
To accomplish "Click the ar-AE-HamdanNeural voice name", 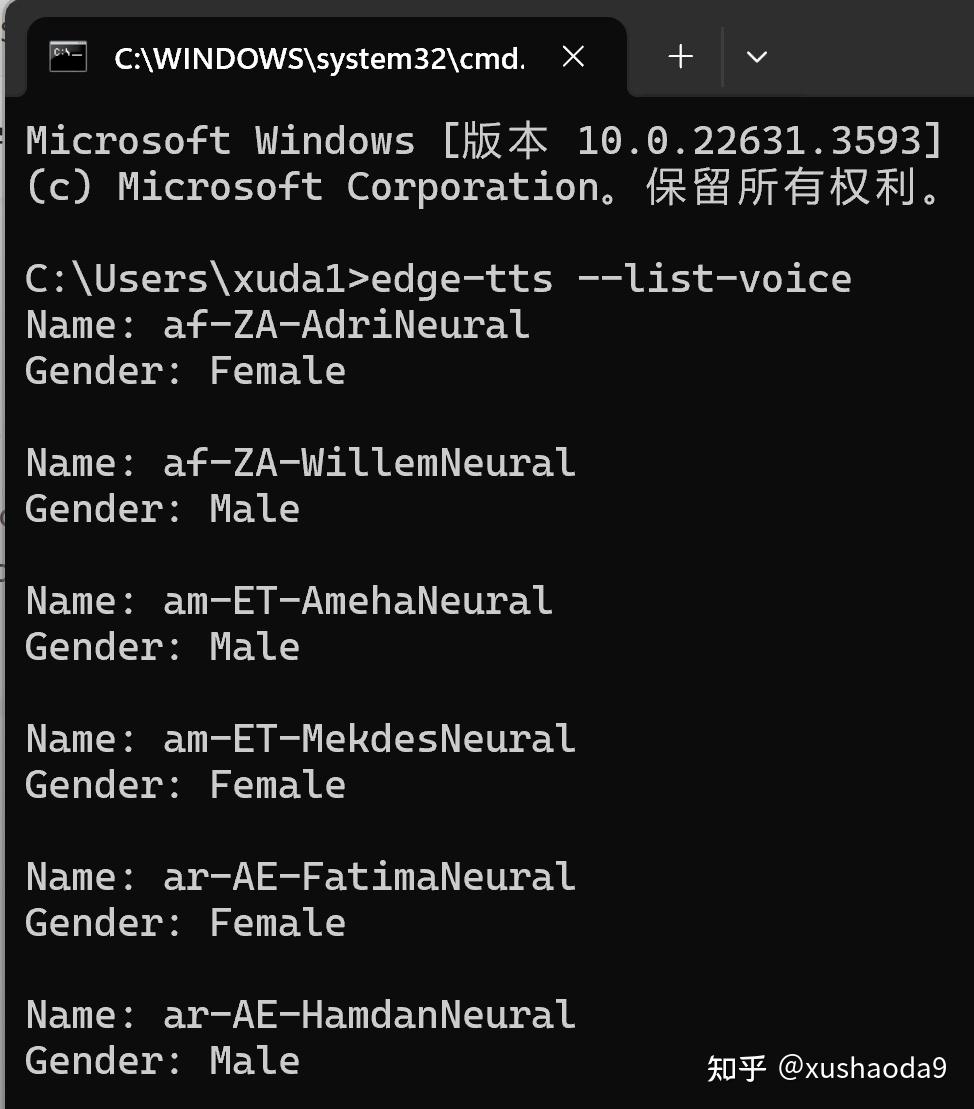I will pos(369,1015).
